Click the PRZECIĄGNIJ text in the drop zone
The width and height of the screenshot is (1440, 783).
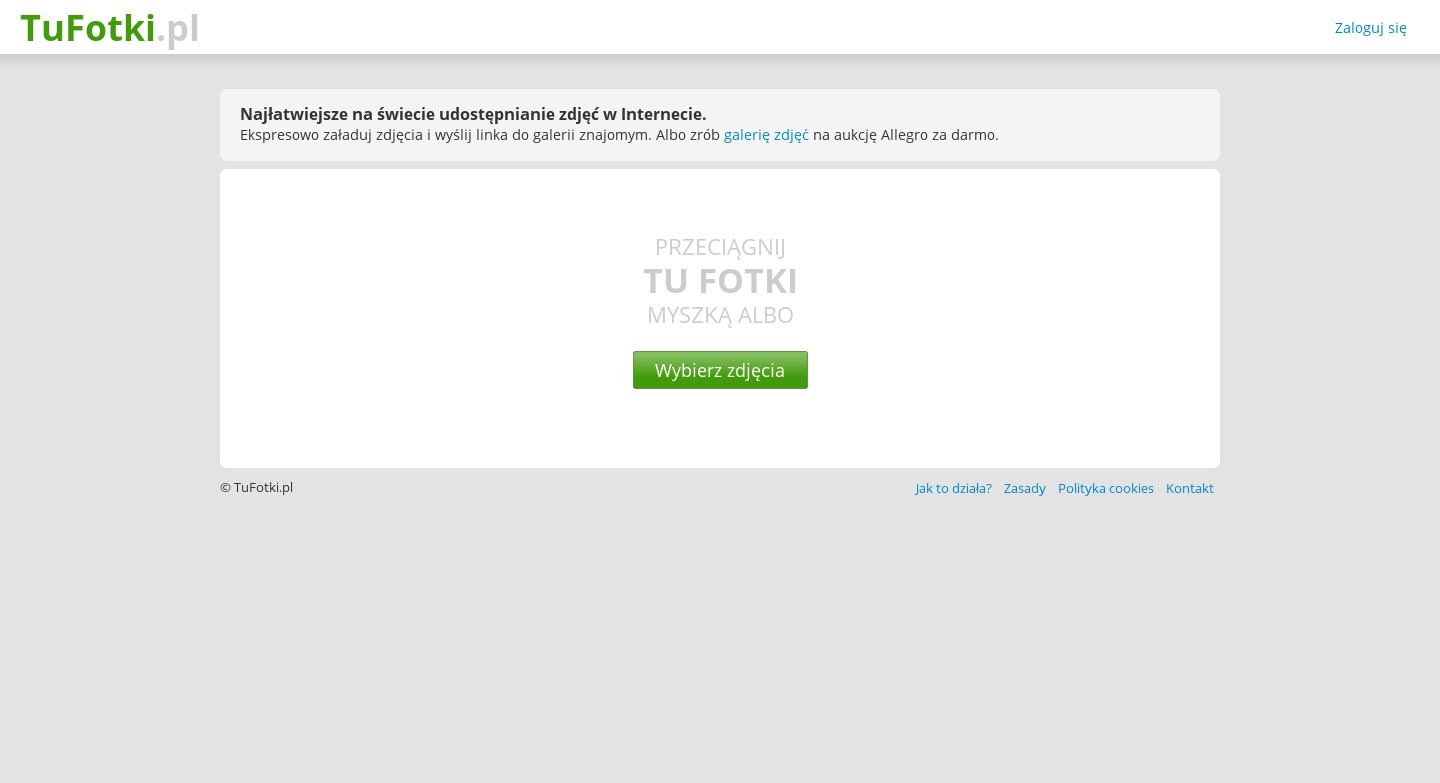[x=720, y=247]
